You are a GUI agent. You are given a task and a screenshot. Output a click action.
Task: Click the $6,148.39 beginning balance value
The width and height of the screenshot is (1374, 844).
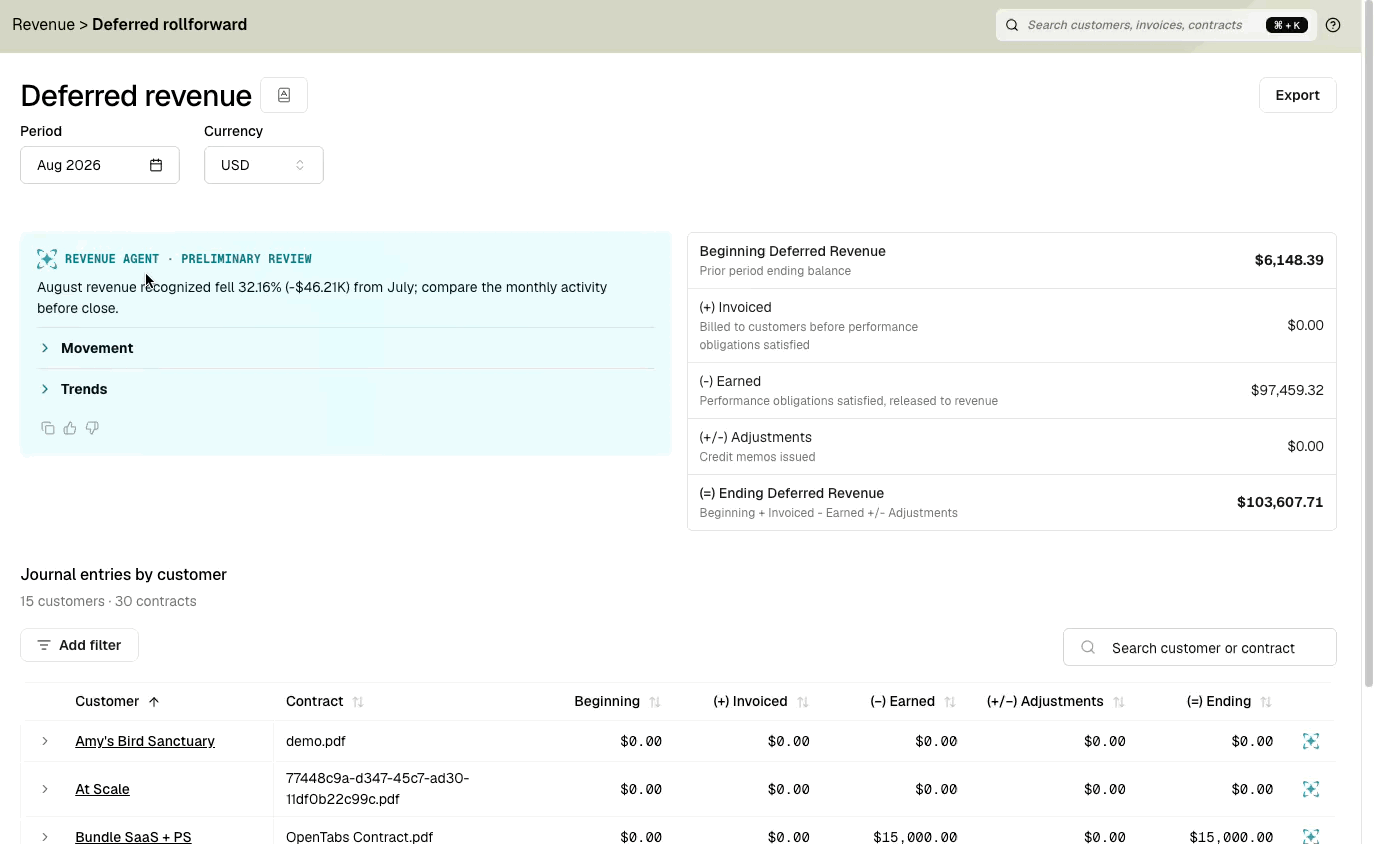click(1289, 260)
